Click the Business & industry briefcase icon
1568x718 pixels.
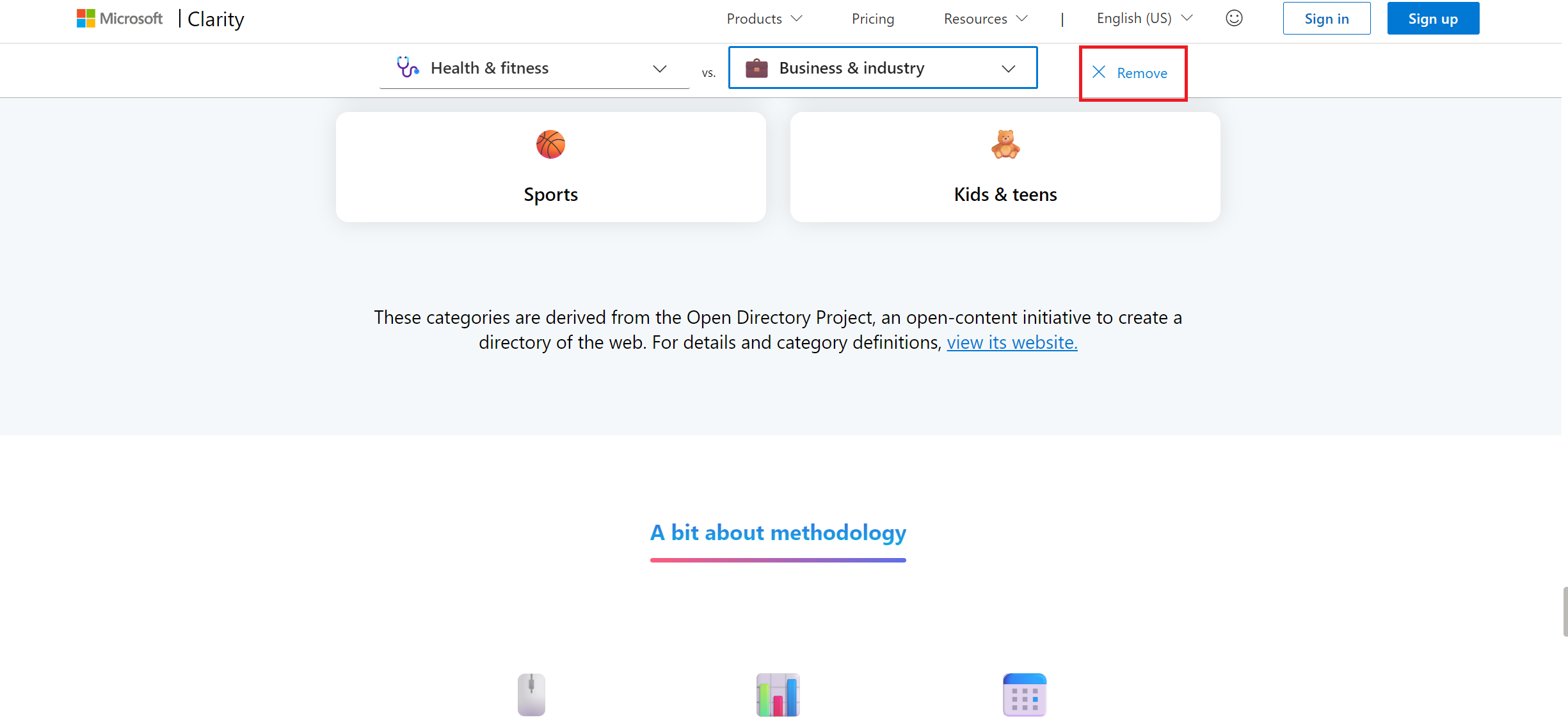click(756, 67)
